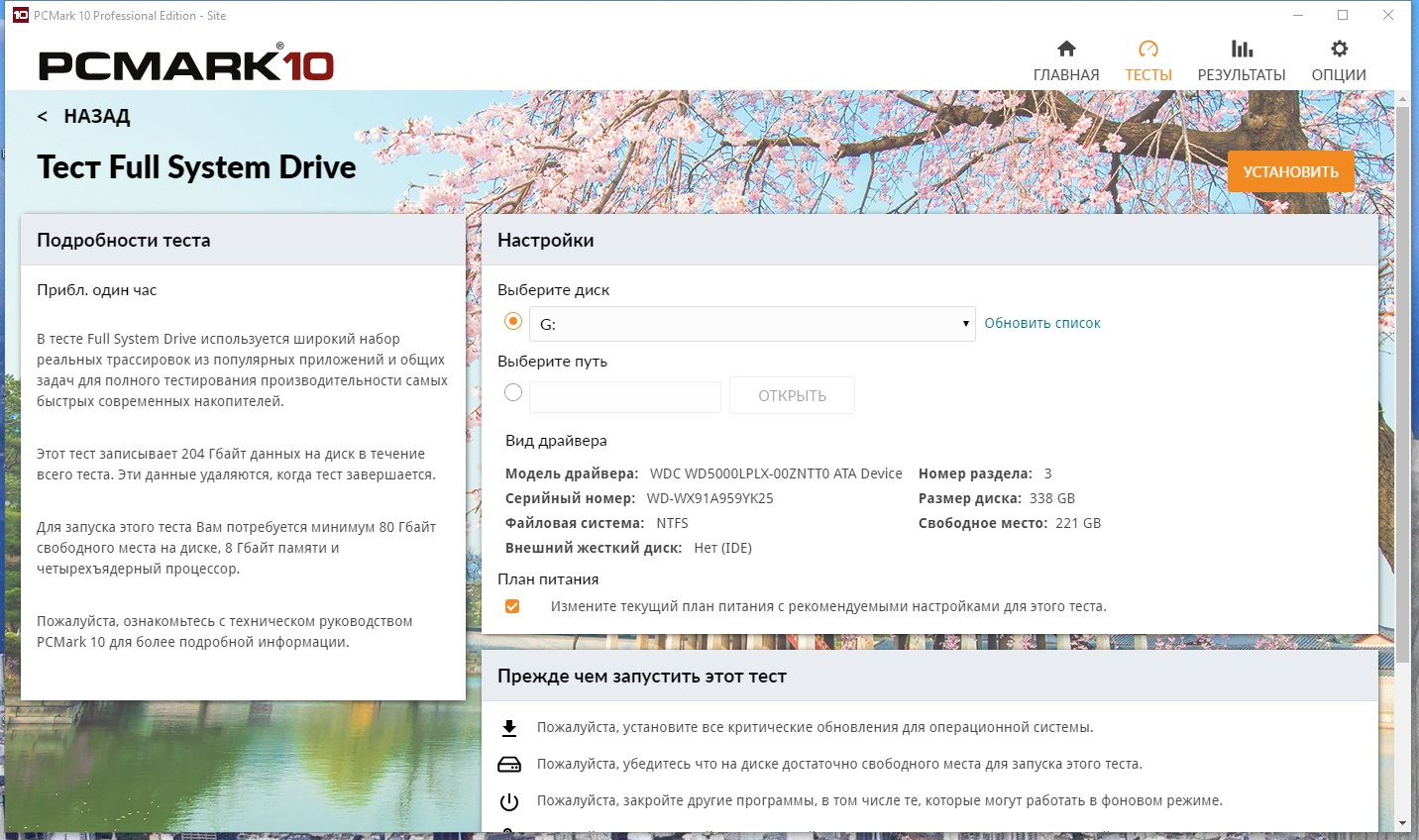Screen dimensions: 1419x840
Task: Click the power icon for closing programs
Action: 509,801
